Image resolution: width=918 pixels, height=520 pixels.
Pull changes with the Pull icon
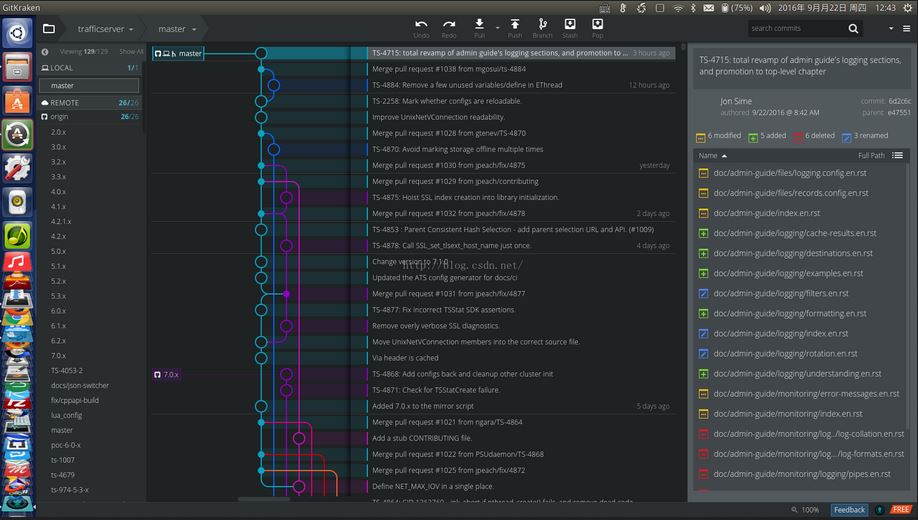coord(479,23)
